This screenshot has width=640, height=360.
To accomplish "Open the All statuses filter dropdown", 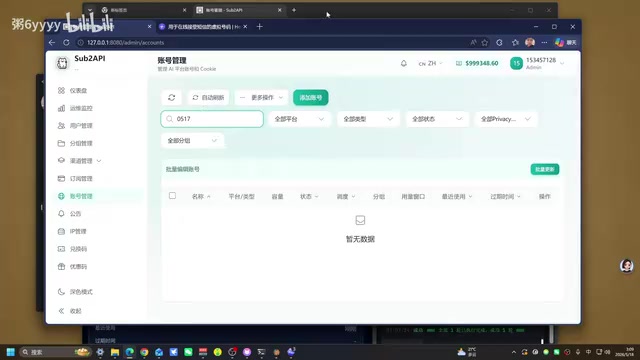I will click(x=437, y=119).
